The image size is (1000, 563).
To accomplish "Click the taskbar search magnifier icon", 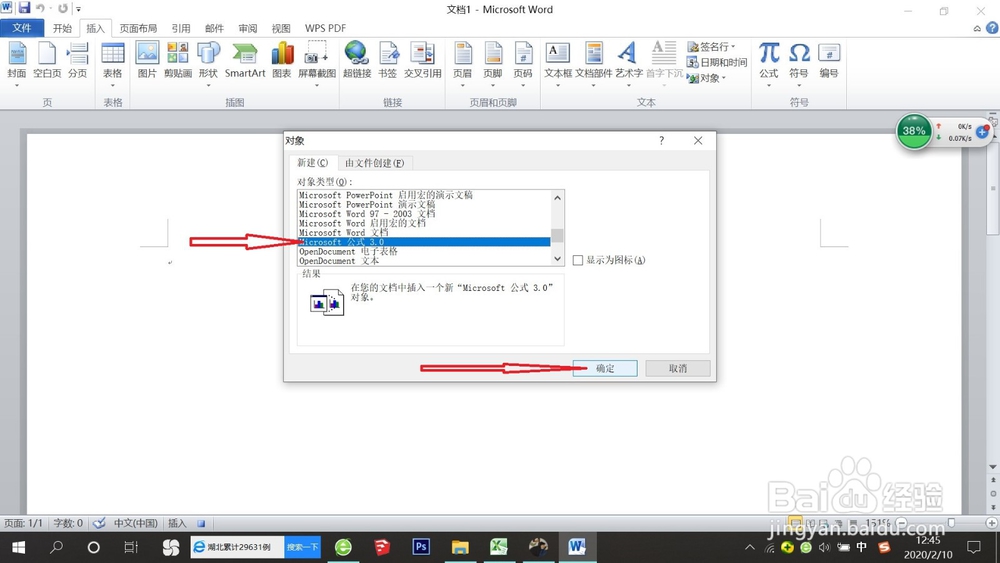I will point(56,547).
